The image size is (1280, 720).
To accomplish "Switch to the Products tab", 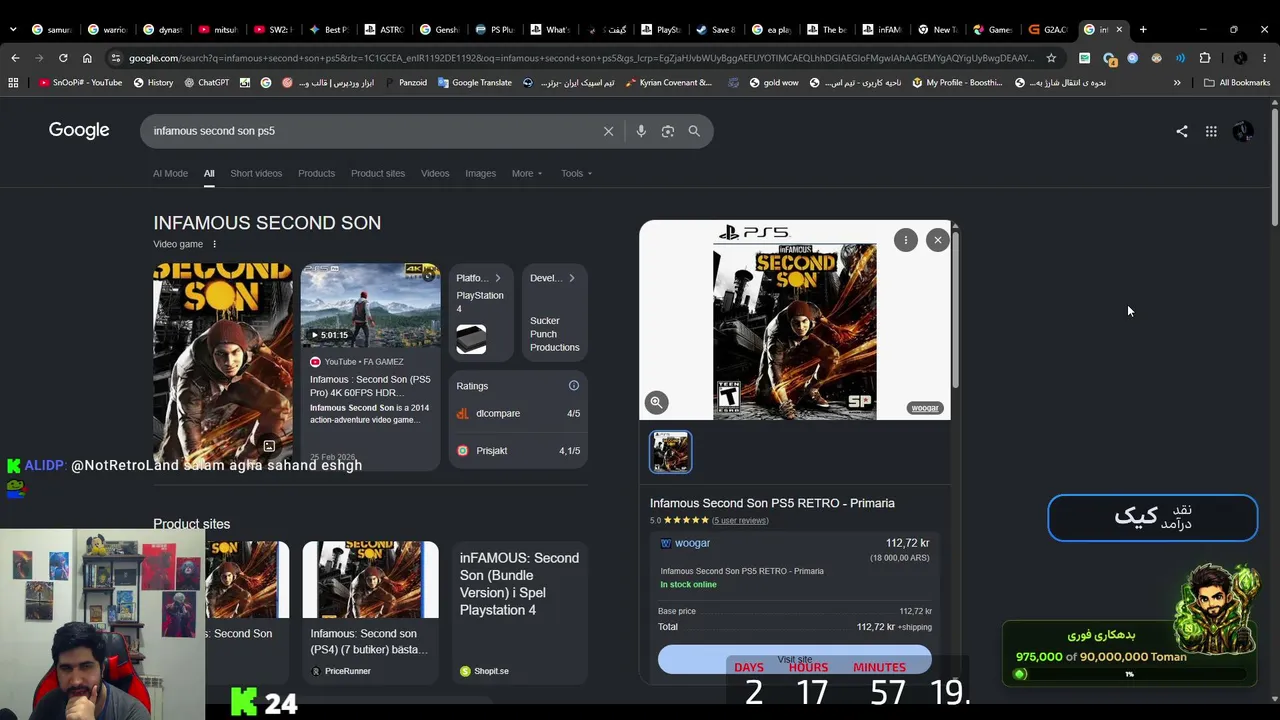I will [x=316, y=173].
